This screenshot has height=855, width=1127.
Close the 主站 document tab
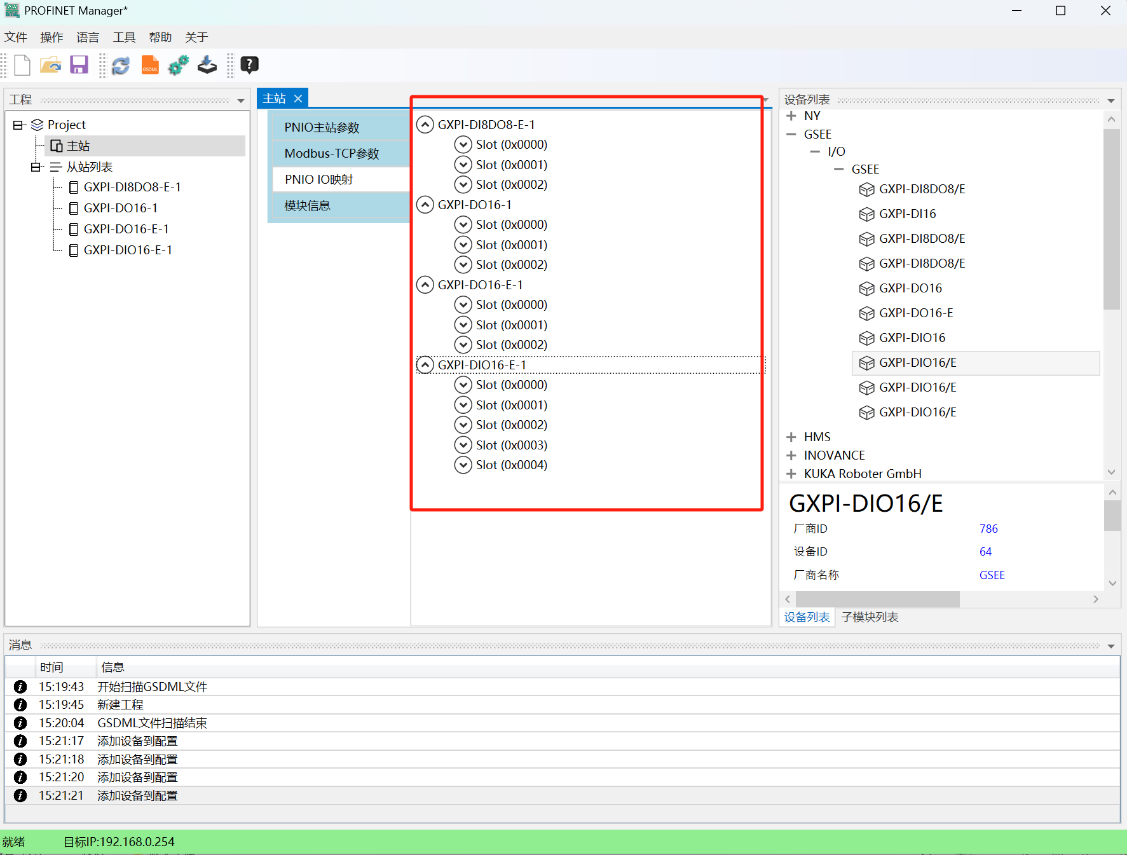(298, 98)
